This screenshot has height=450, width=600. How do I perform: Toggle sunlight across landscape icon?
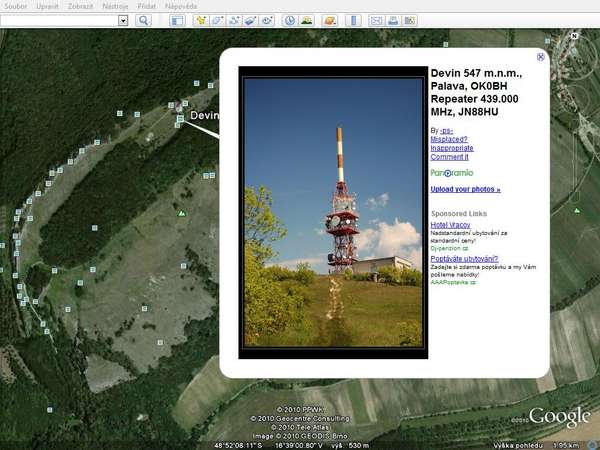coord(306,20)
